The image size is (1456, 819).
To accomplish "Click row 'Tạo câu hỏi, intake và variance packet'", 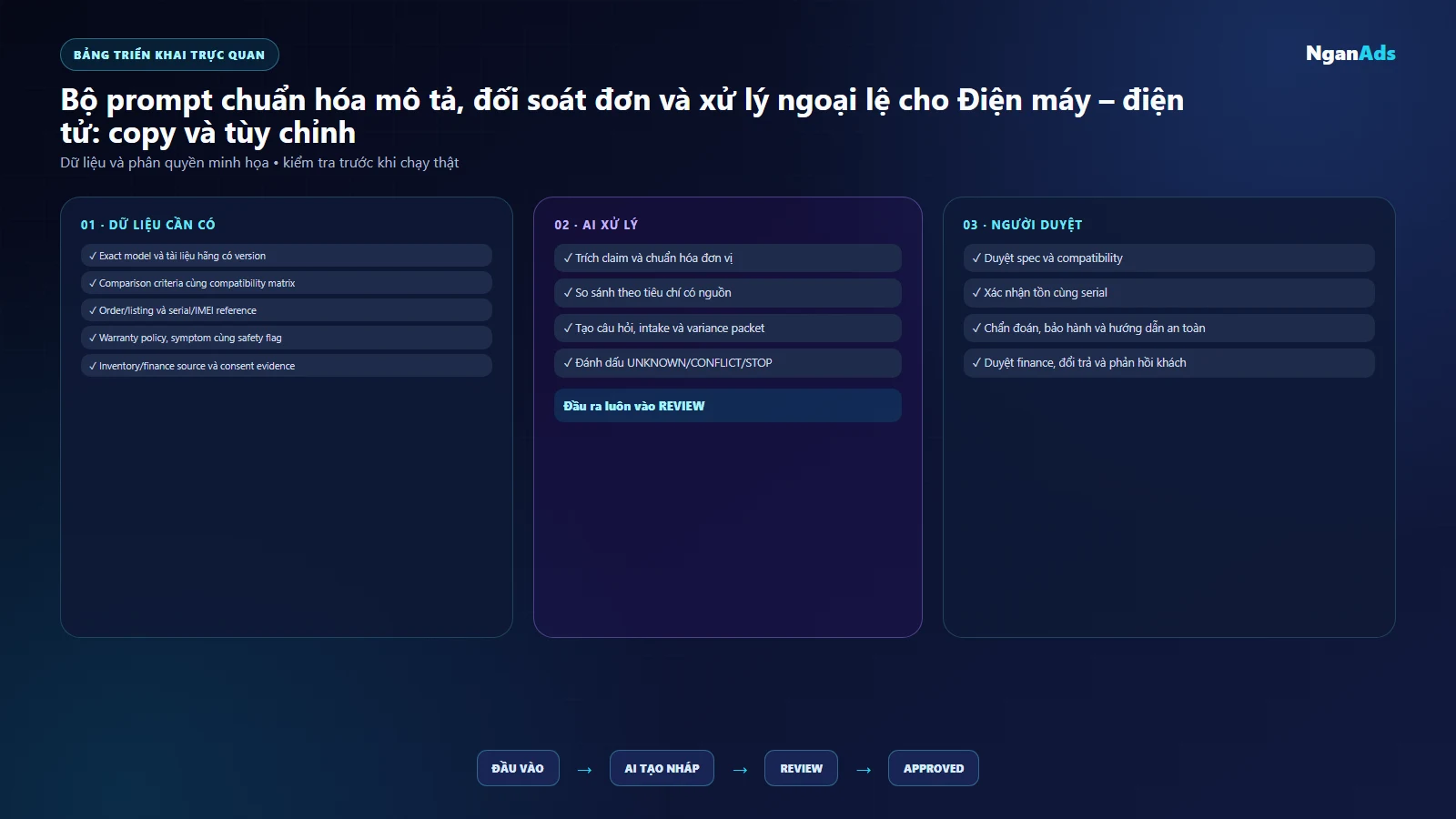I will click(727, 328).
